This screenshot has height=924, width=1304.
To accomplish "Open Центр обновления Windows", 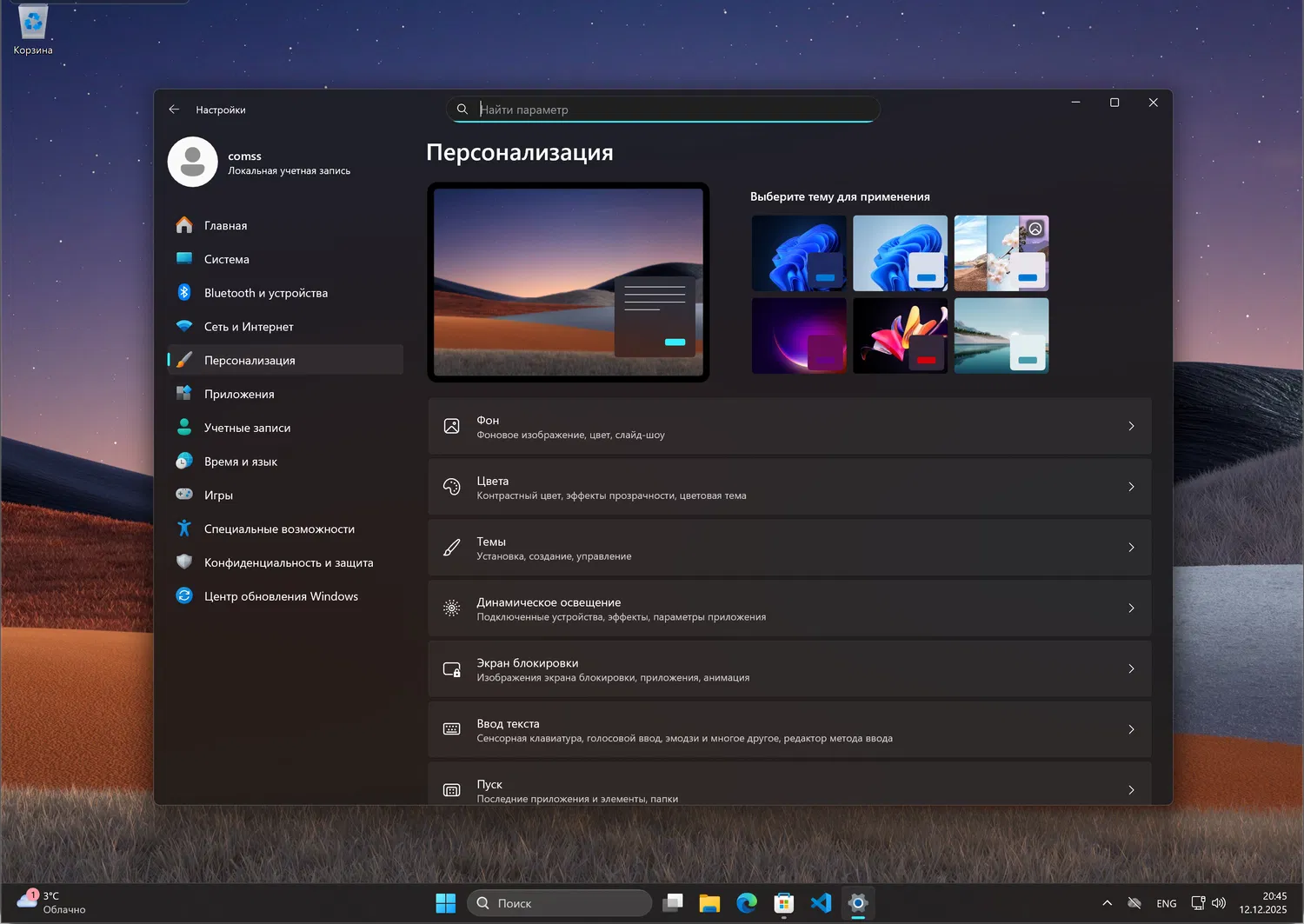I will pyautogui.click(x=280, y=596).
